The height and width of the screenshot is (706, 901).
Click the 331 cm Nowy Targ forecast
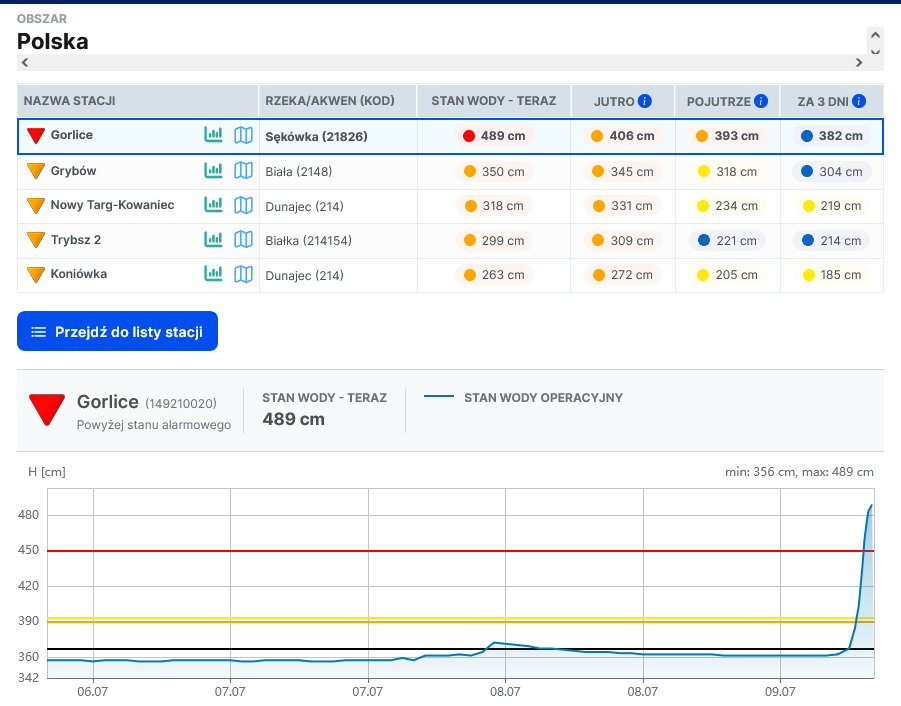(x=623, y=206)
